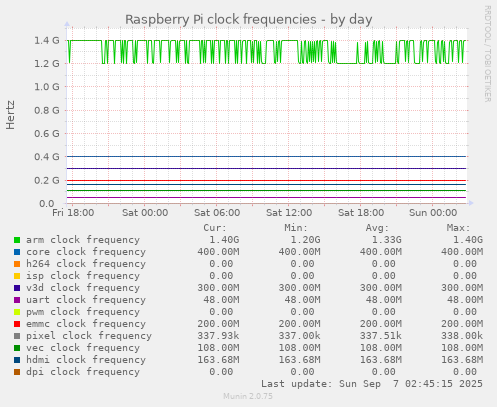Screen dimensions: 497x407
Task: Click the arm clock minimum value 1.20G
Action: point(305,240)
